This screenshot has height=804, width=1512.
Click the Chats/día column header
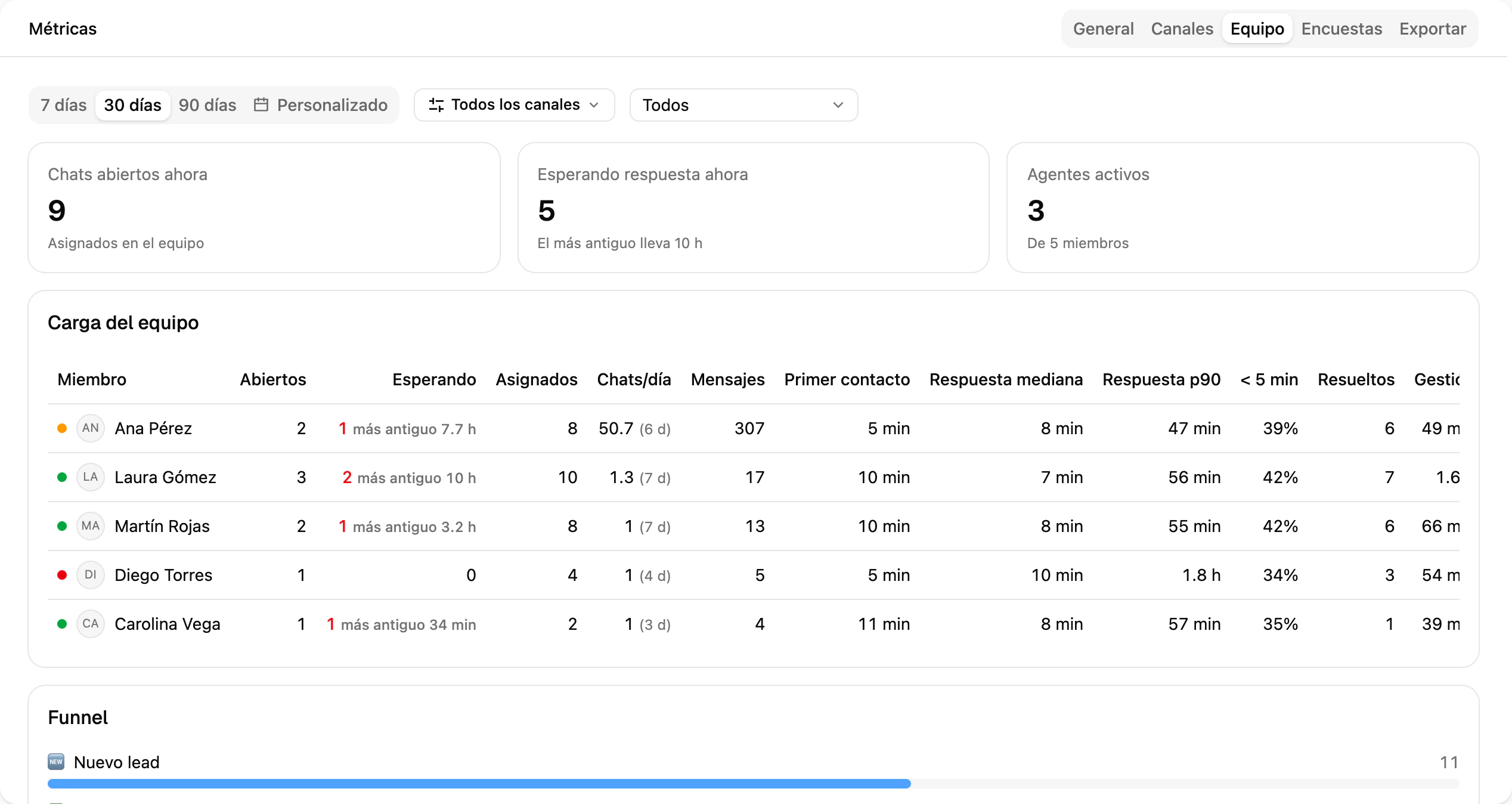(634, 379)
